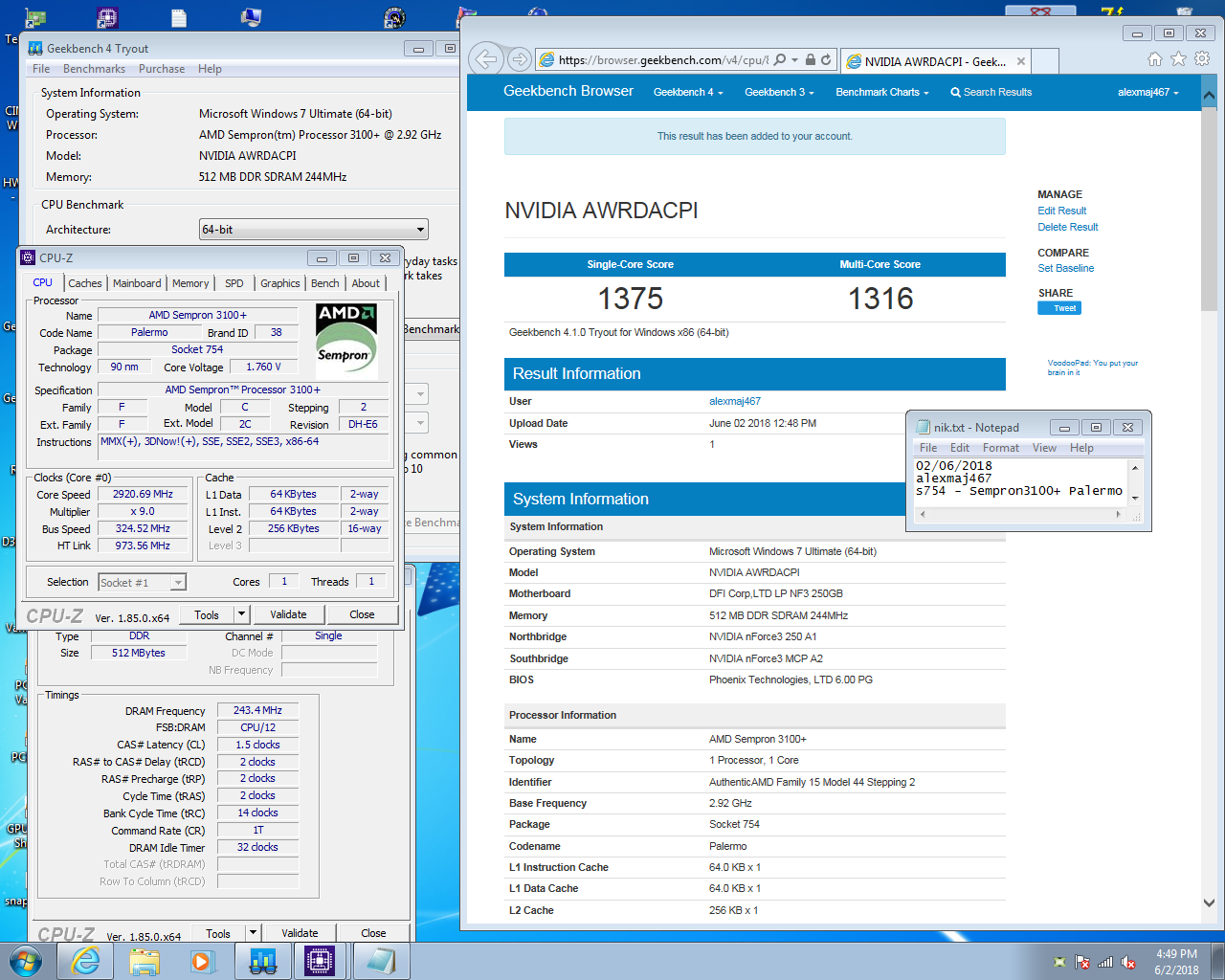Open the address bar autocomplete dropdown arrow
The image size is (1225, 980).
[794, 60]
